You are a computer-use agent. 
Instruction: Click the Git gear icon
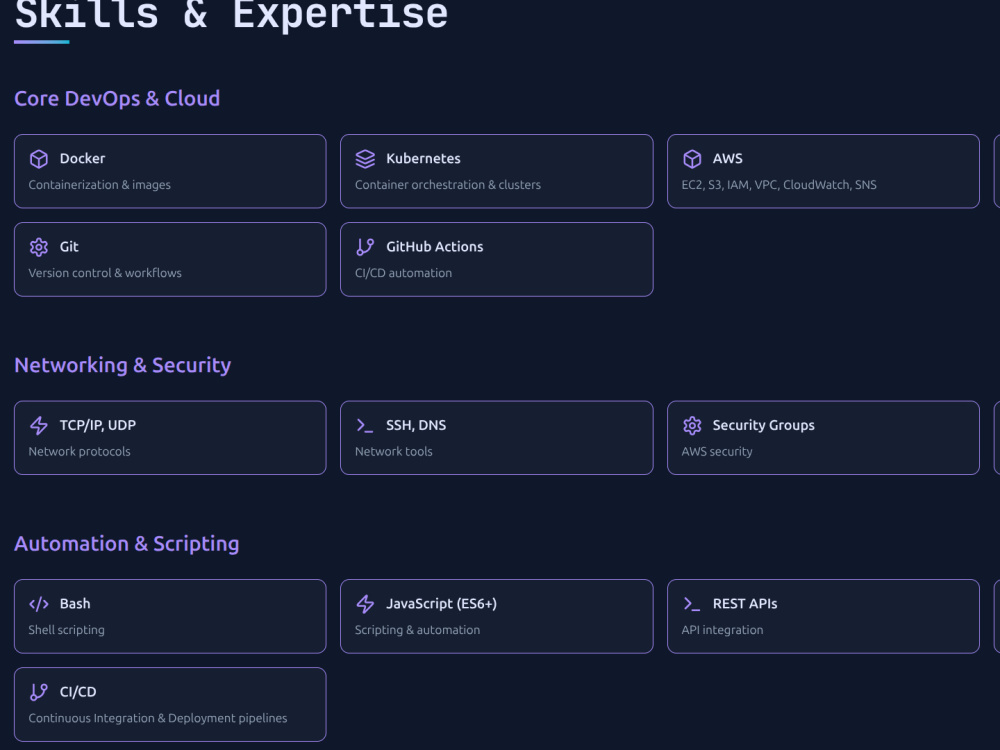39,247
